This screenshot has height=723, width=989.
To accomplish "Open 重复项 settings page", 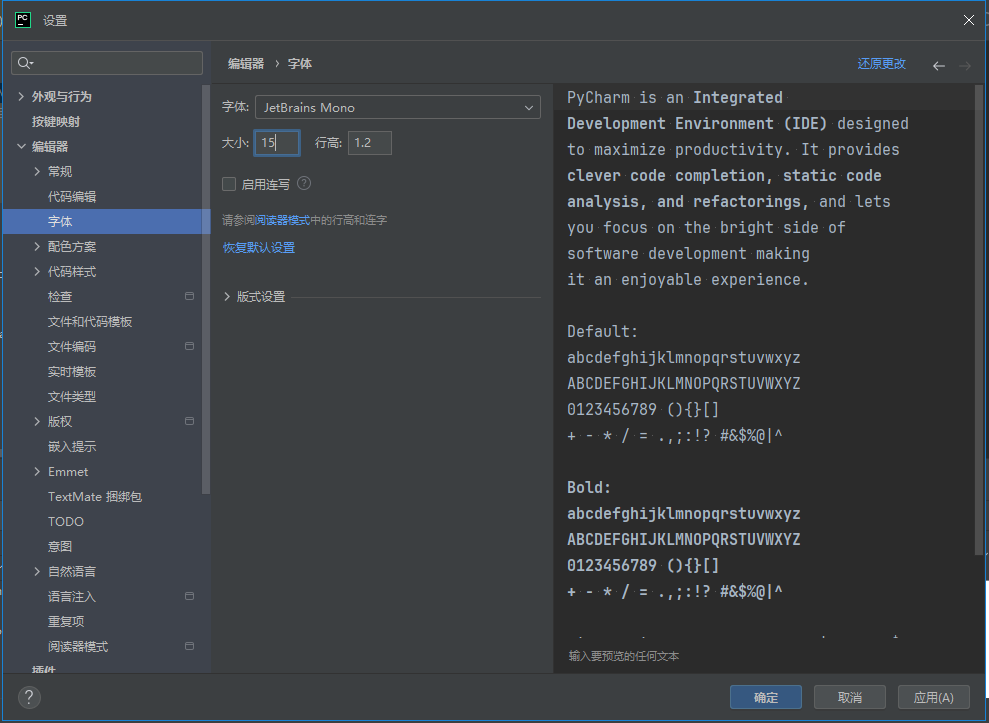I will tap(66, 621).
